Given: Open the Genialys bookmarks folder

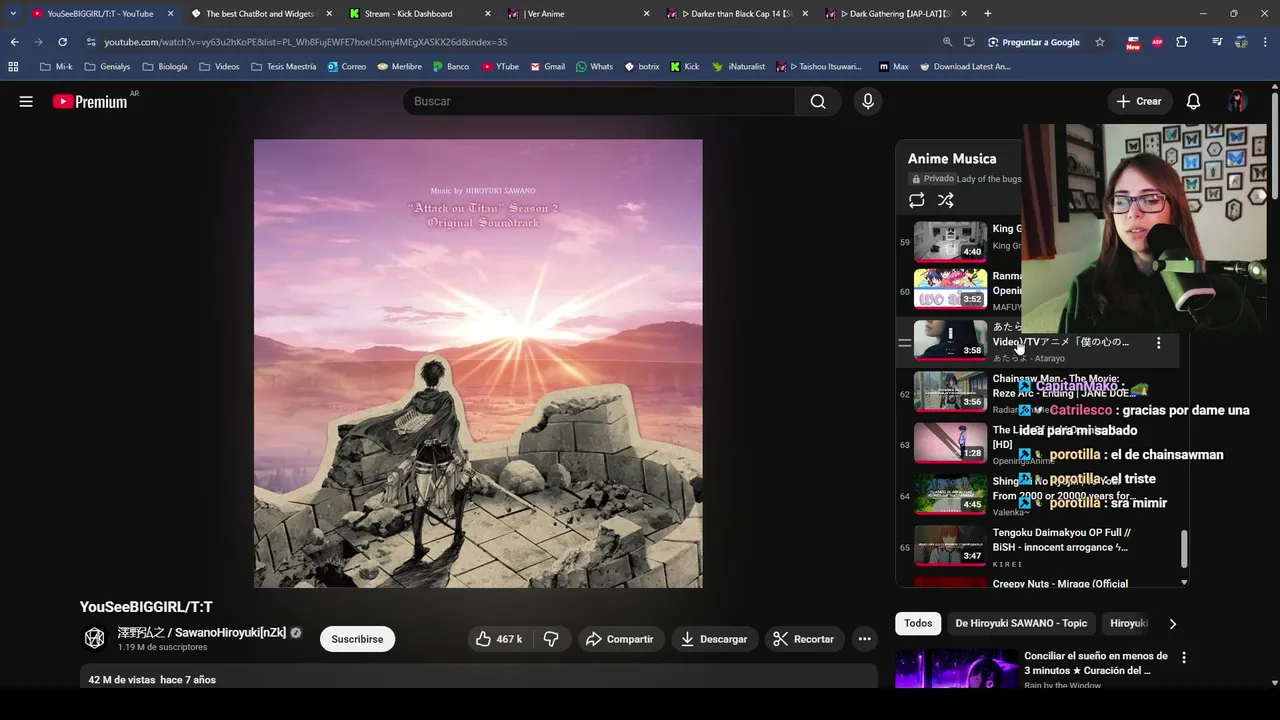Looking at the screenshot, I should [x=108, y=67].
